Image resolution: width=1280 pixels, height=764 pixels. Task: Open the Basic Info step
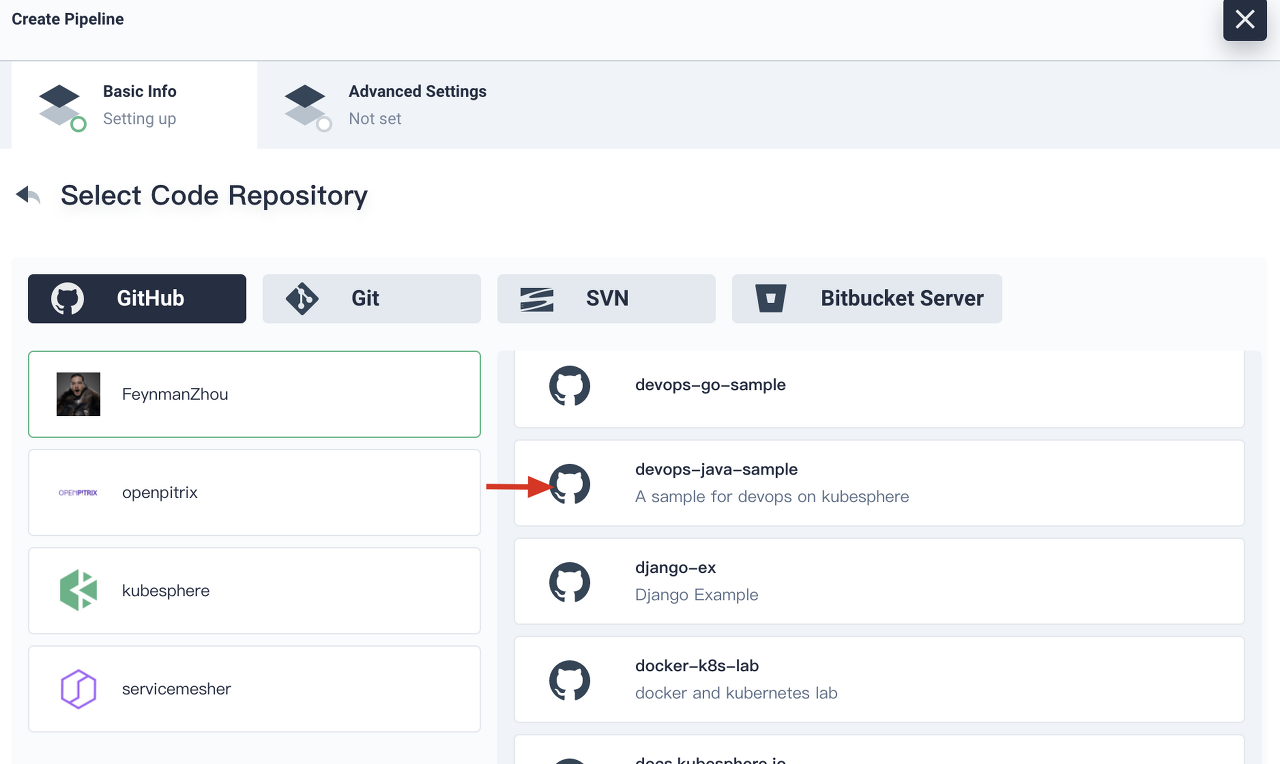[x=134, y=105]
